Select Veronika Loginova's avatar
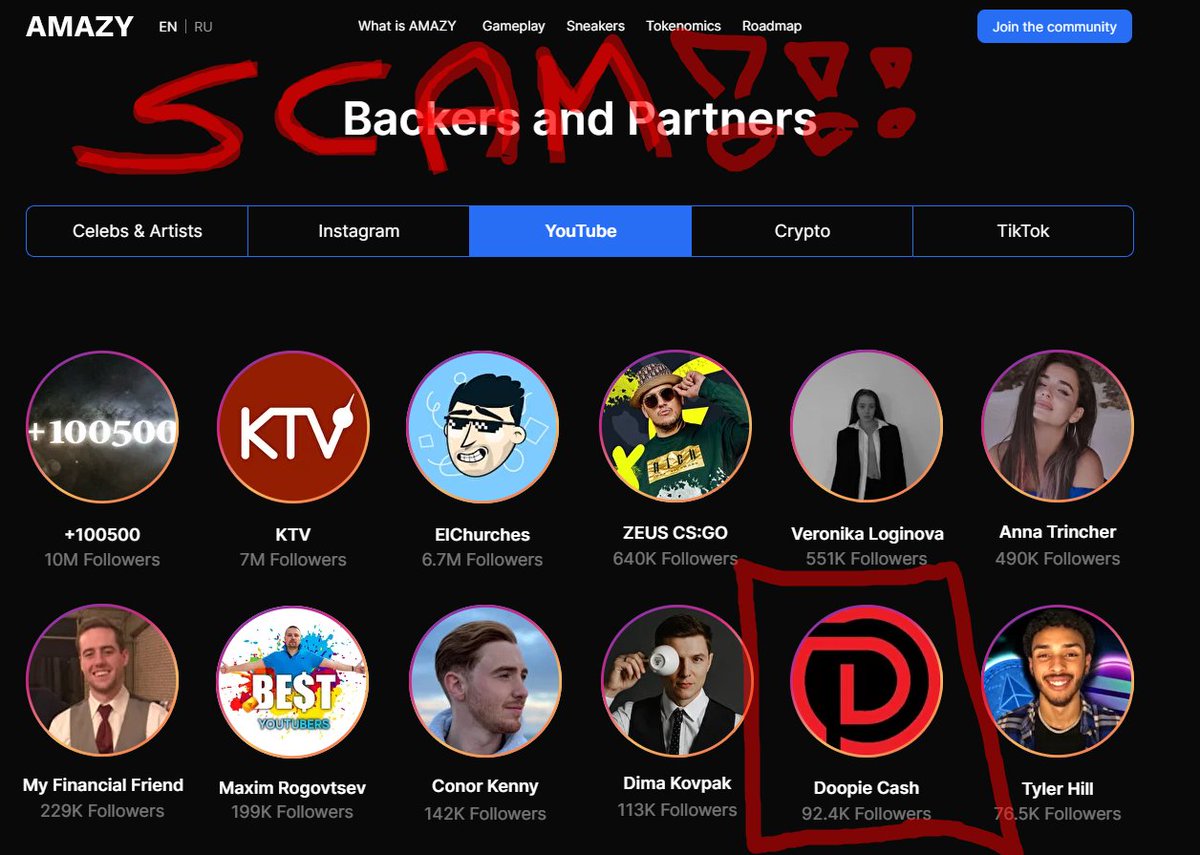This screenshot has height=855, width=1200. tap(866, 425)
